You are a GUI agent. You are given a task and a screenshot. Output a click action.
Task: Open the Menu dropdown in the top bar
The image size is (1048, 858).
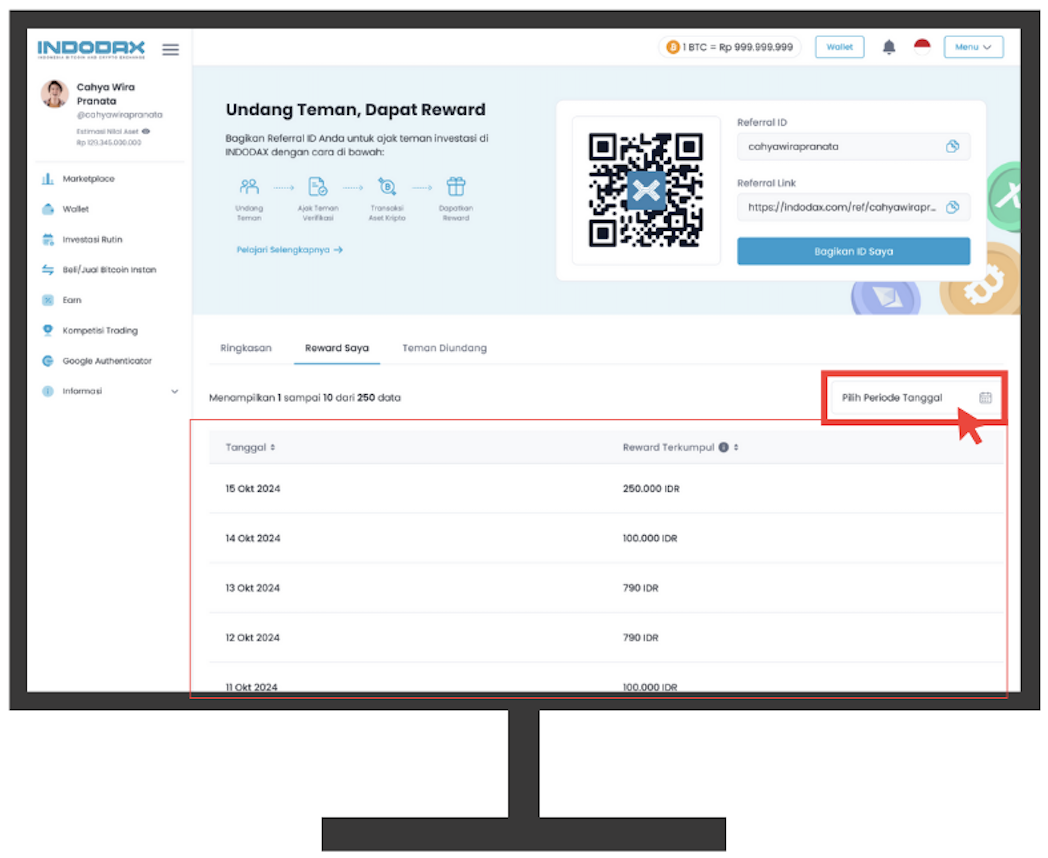(x=972, y=47)
